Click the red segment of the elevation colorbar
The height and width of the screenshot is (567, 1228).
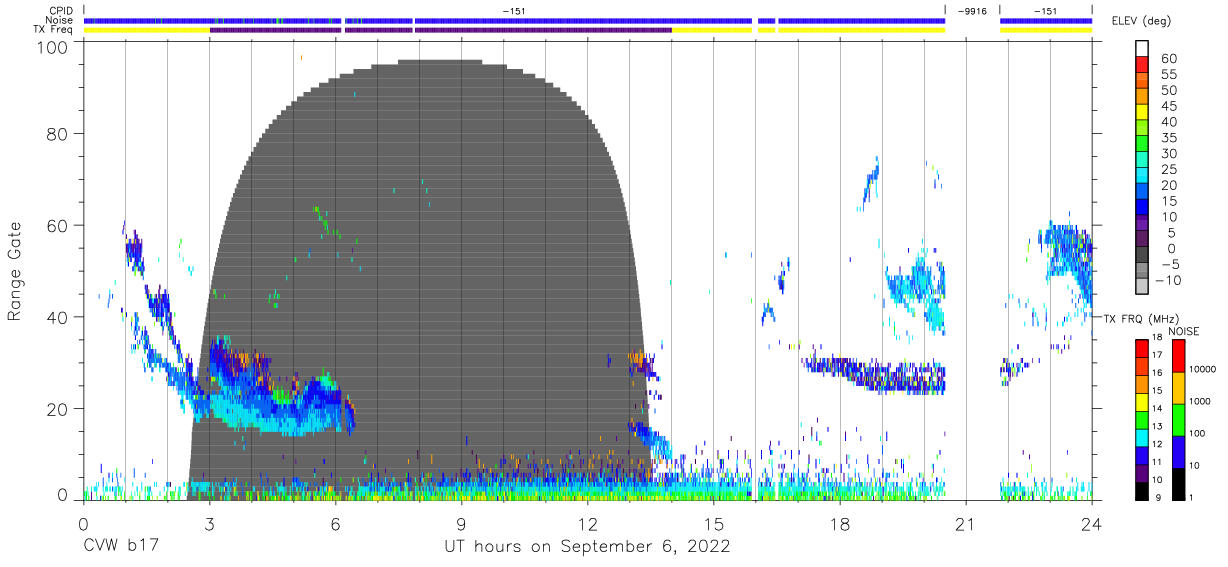point(1142,66)
